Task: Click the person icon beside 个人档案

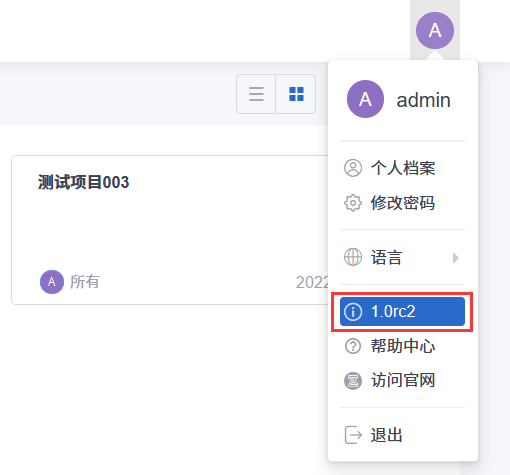Action: (x=353, y=168)
